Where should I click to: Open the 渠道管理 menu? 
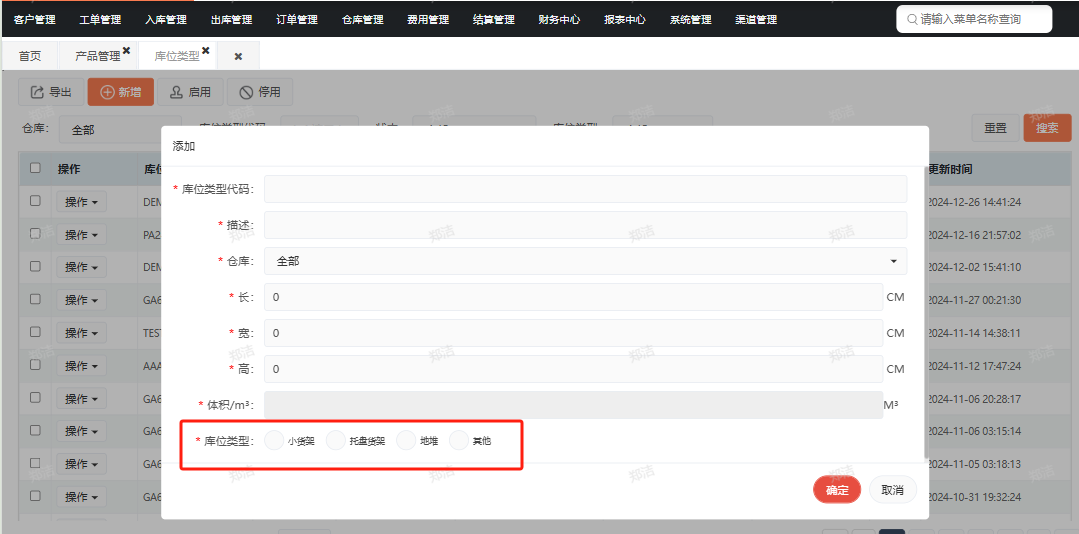pos(756,20)
